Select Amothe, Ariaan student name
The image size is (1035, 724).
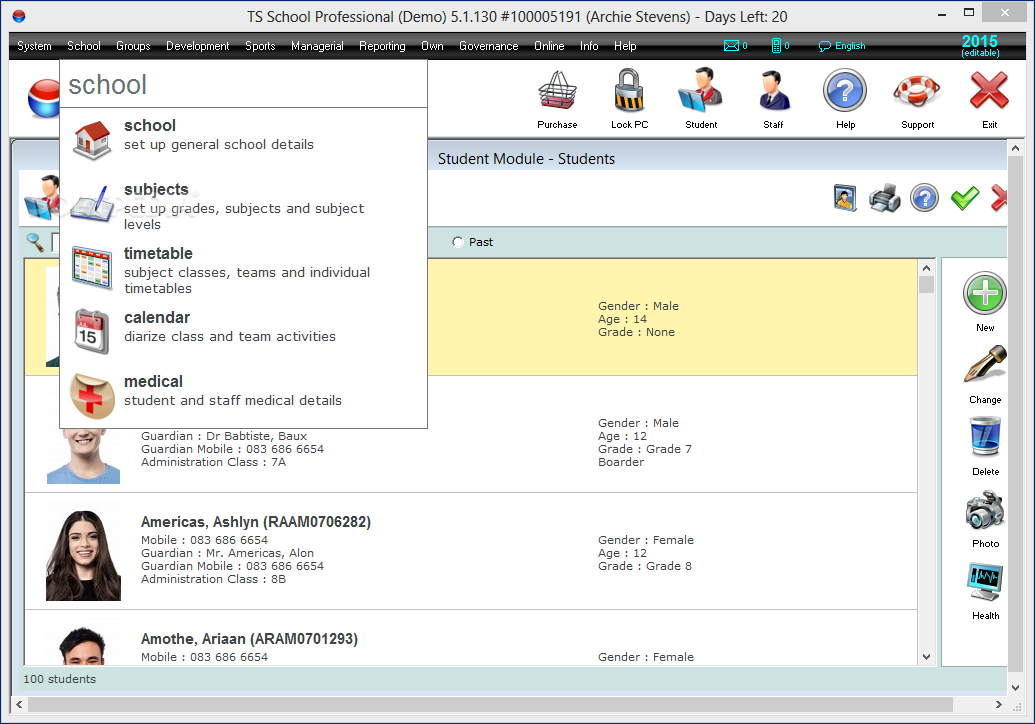pos(249,639)
